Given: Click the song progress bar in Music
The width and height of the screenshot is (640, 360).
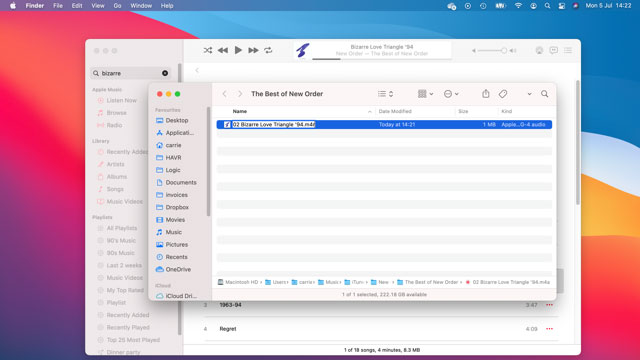Looking at the screenshot, I should point(382,59).
